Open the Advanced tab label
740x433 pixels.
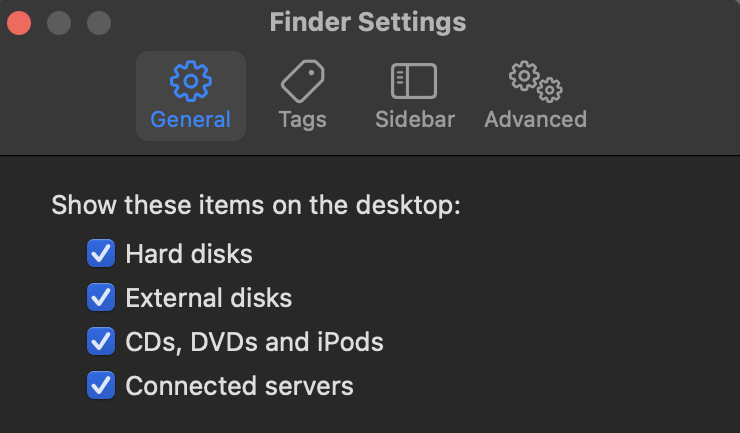(536, 119)
